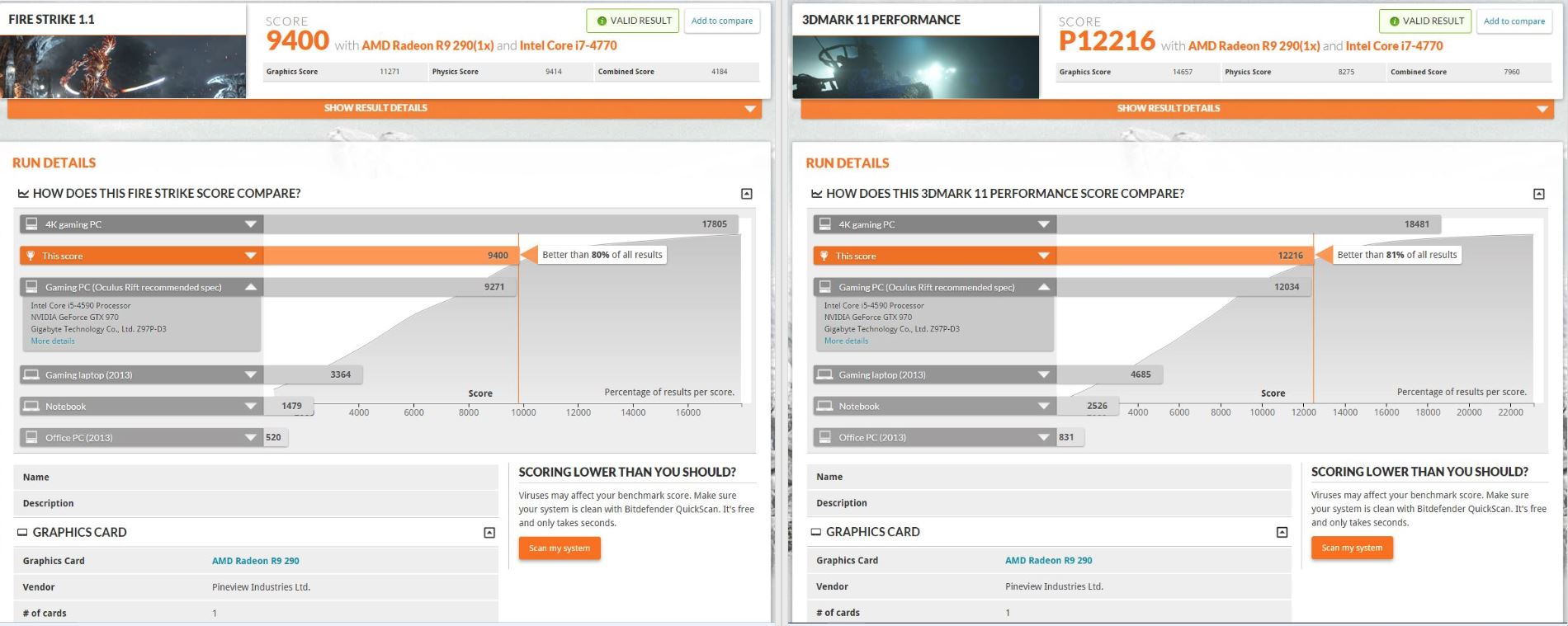Click the Gaming laptop (2013) icon in 3DMark 11 window

click(x=824, y=374)
